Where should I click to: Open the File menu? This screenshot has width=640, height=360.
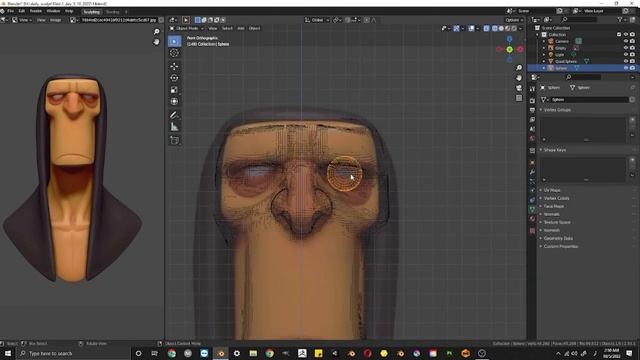tap(10, 11)
